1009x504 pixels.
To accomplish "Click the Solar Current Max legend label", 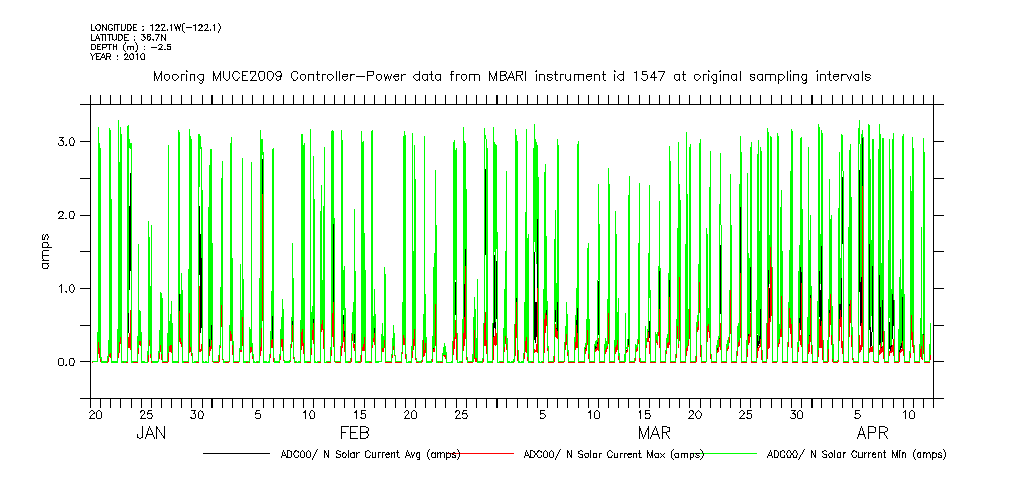I will click(x=614, y=454).
